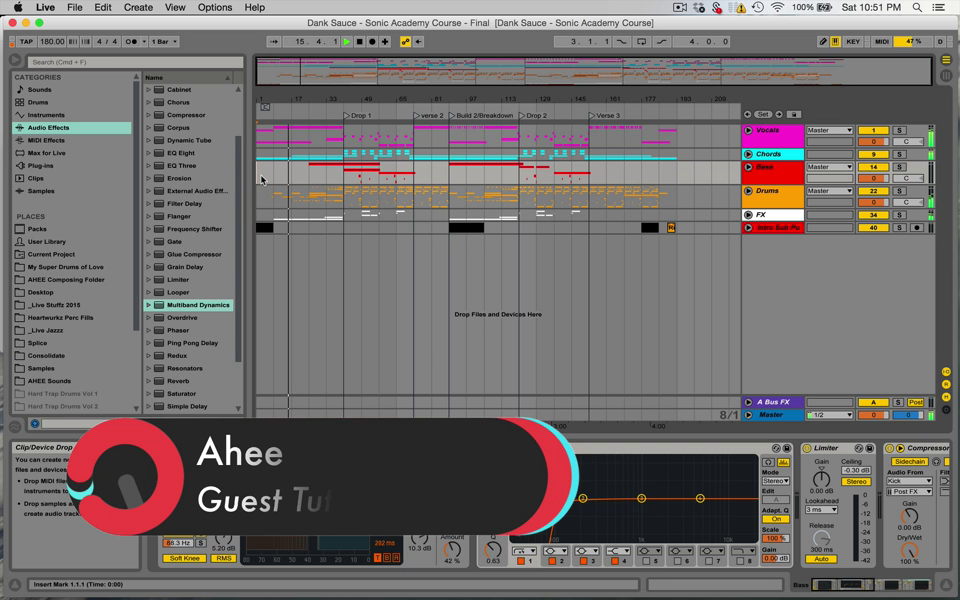
Task: Toggle the Drums track activator numbered 22
Action: [873, 191]
